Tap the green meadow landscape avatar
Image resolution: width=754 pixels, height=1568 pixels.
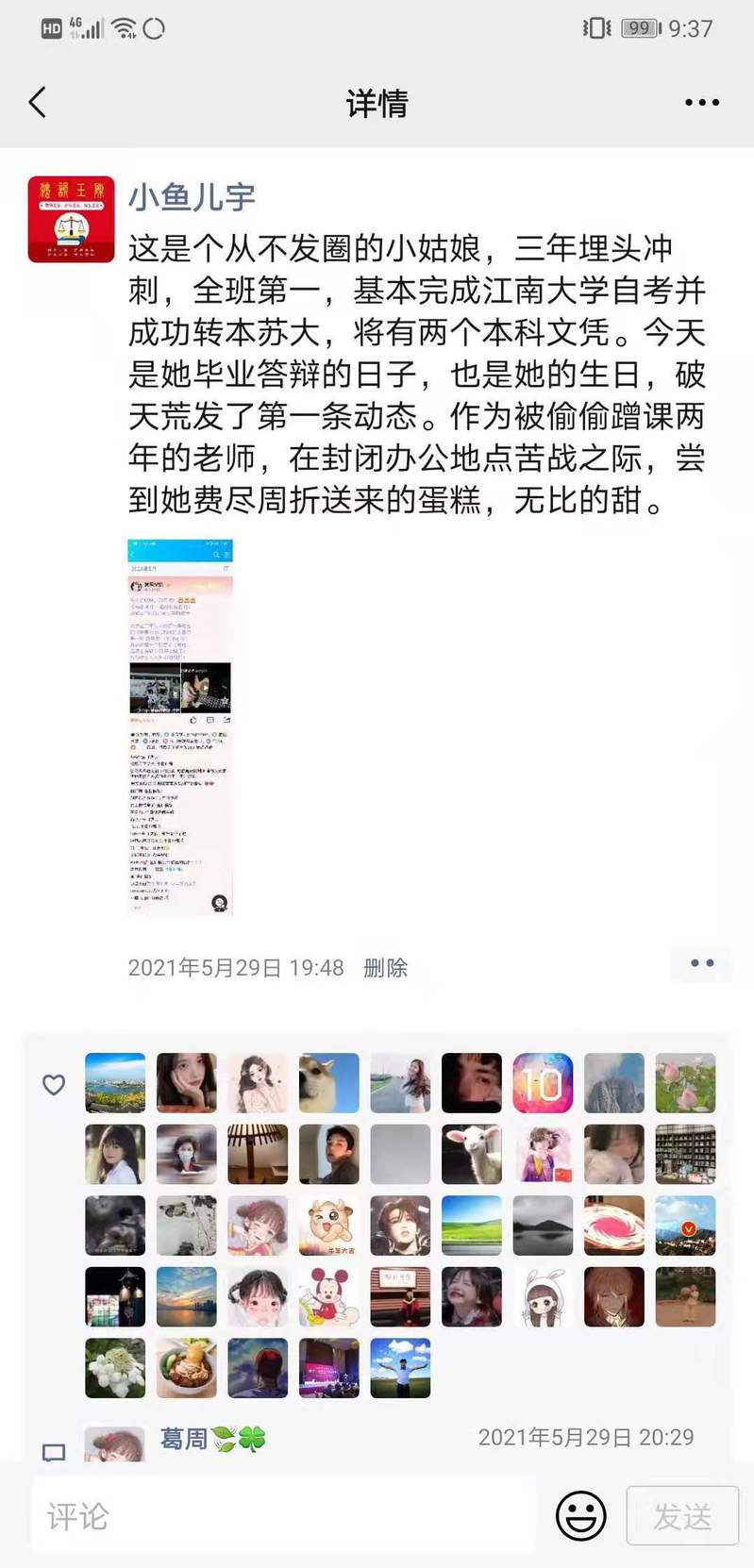[472, 1226]
